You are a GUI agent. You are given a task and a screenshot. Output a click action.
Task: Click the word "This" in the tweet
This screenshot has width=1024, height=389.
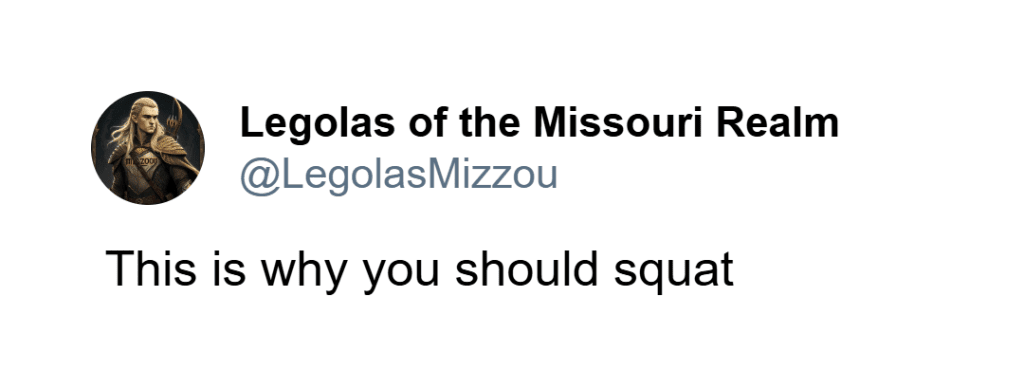(151, 268)
